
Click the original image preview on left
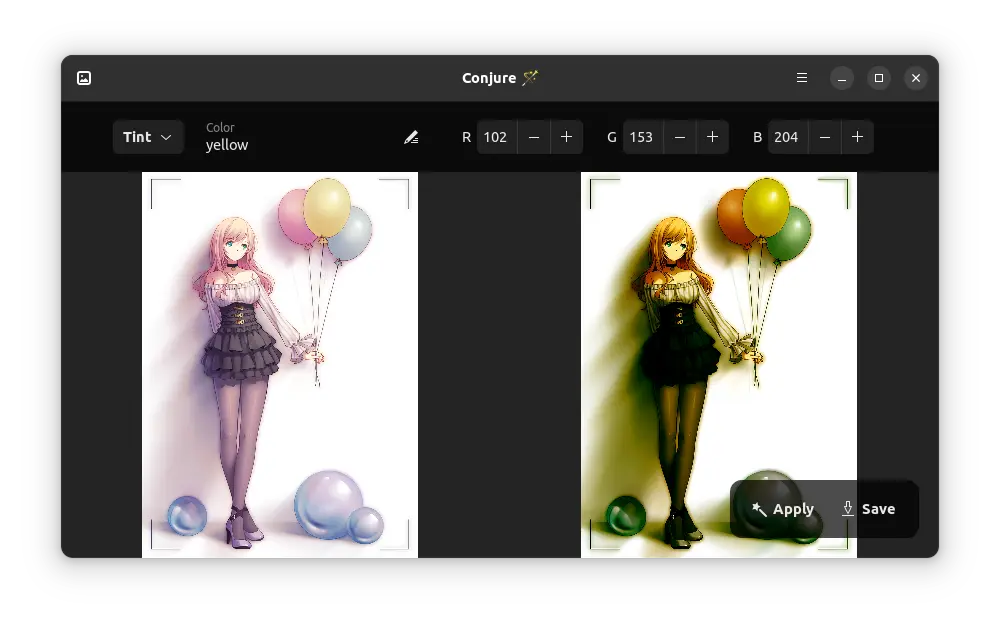coord(280,364)
